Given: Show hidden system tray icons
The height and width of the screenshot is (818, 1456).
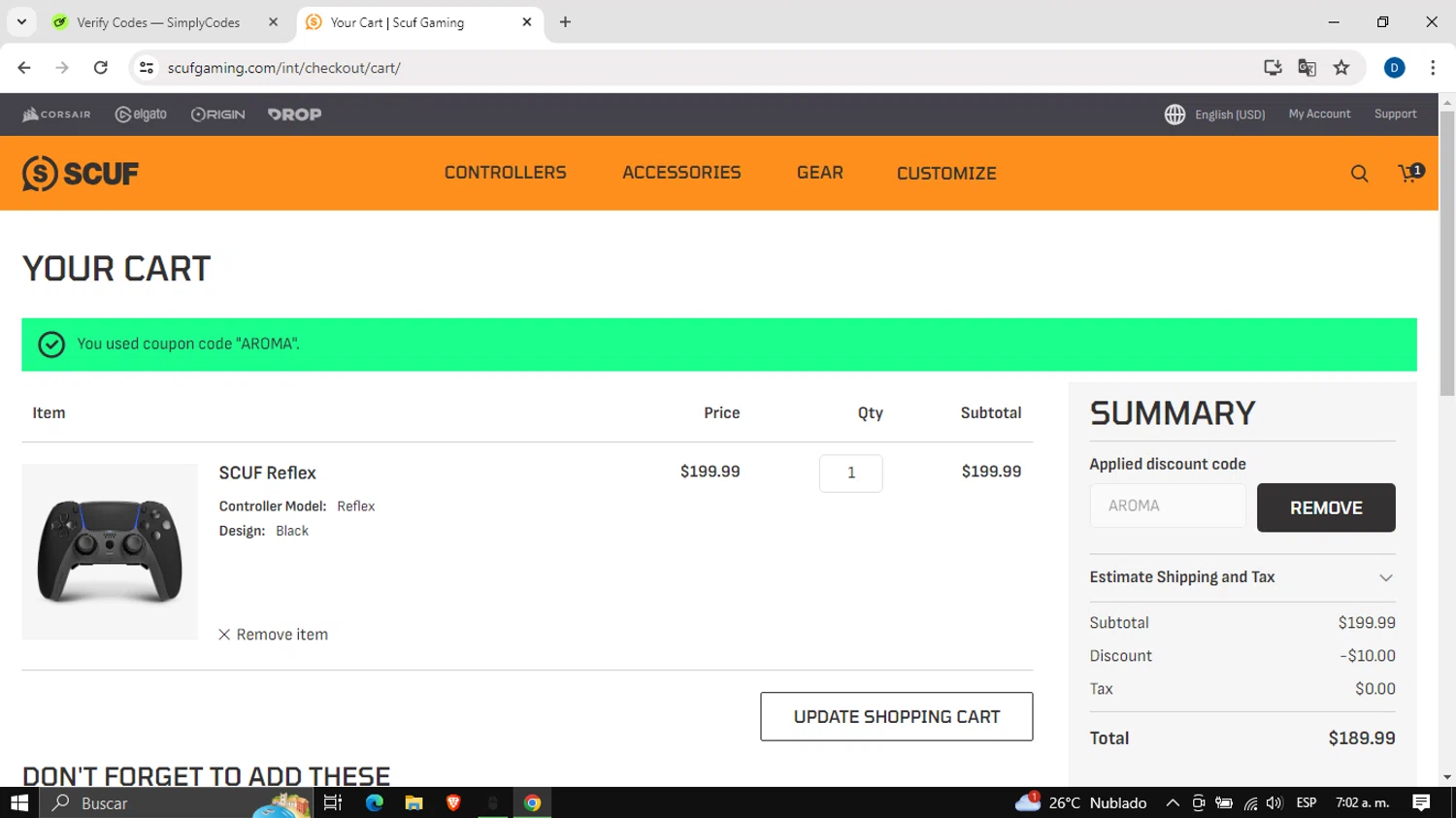Looking at the screenshot, I should point(1173,802).
